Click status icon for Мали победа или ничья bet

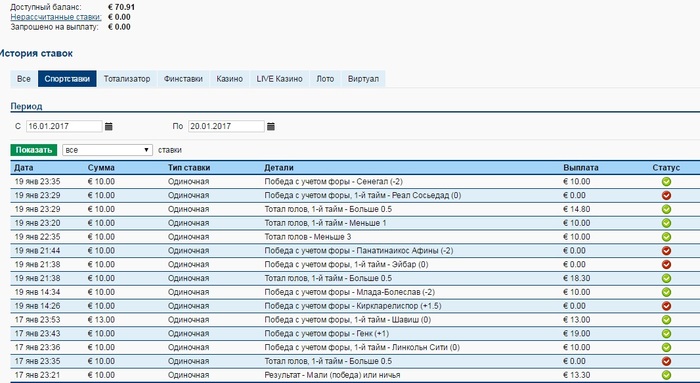tap(666, 375)
